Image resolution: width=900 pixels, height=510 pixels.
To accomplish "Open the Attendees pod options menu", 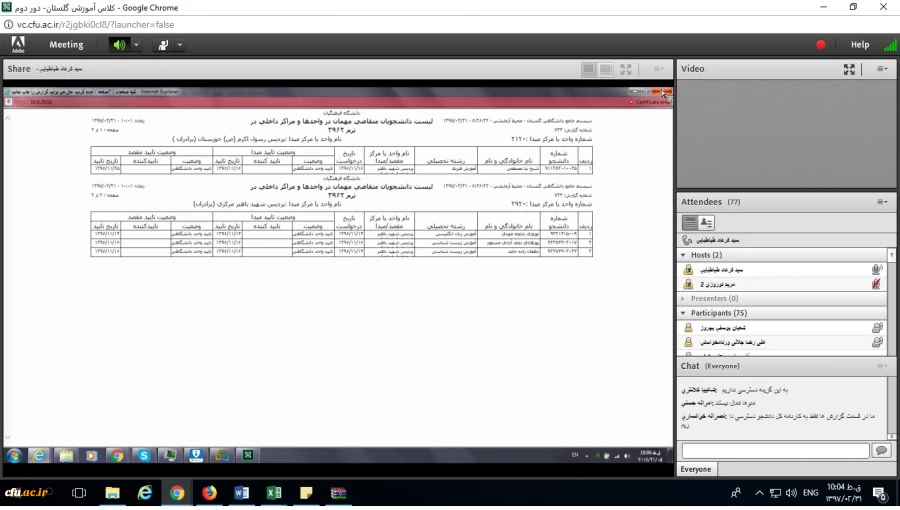I will [882, 201].
